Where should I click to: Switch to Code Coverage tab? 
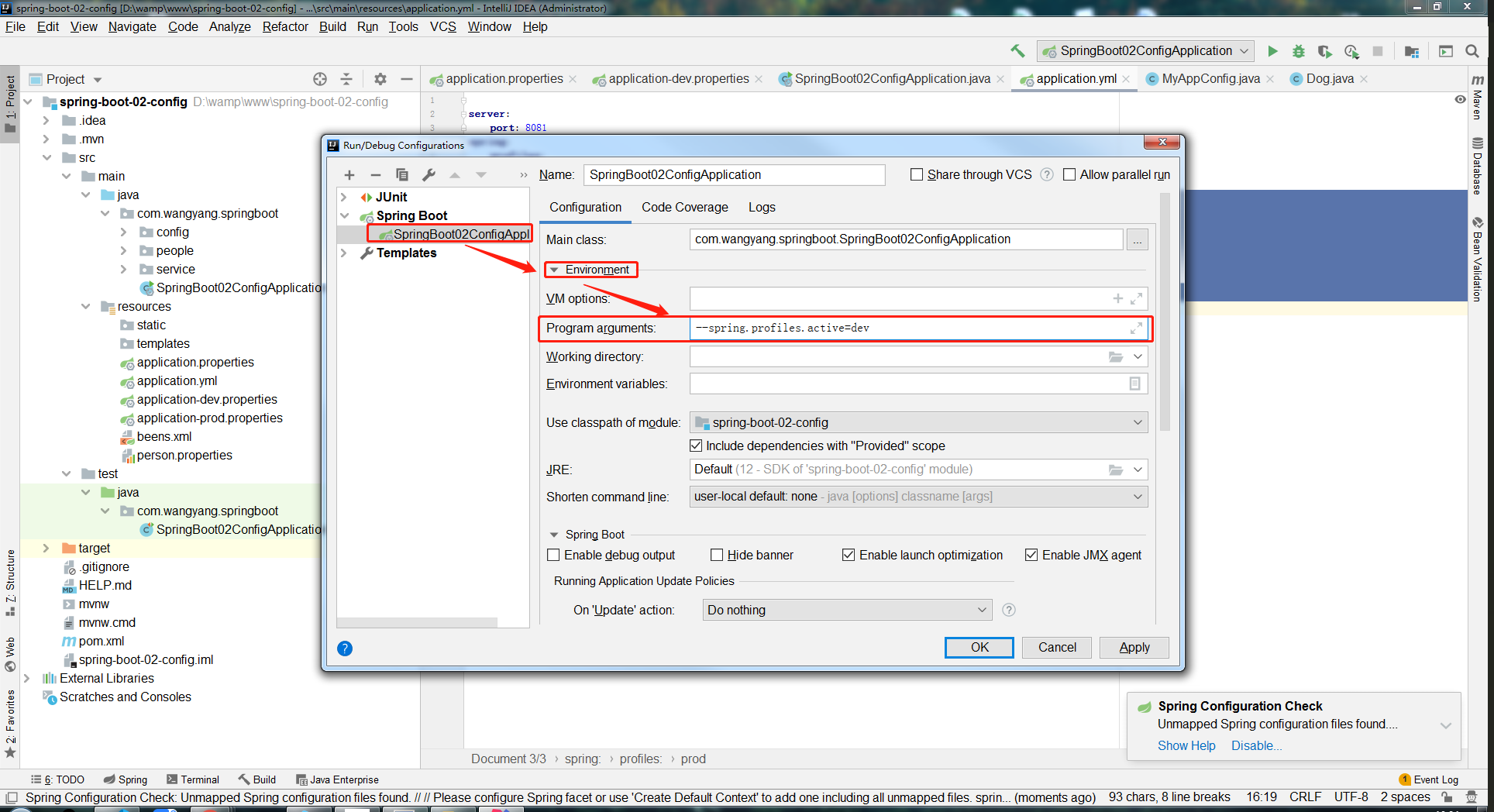click(685, 208)
